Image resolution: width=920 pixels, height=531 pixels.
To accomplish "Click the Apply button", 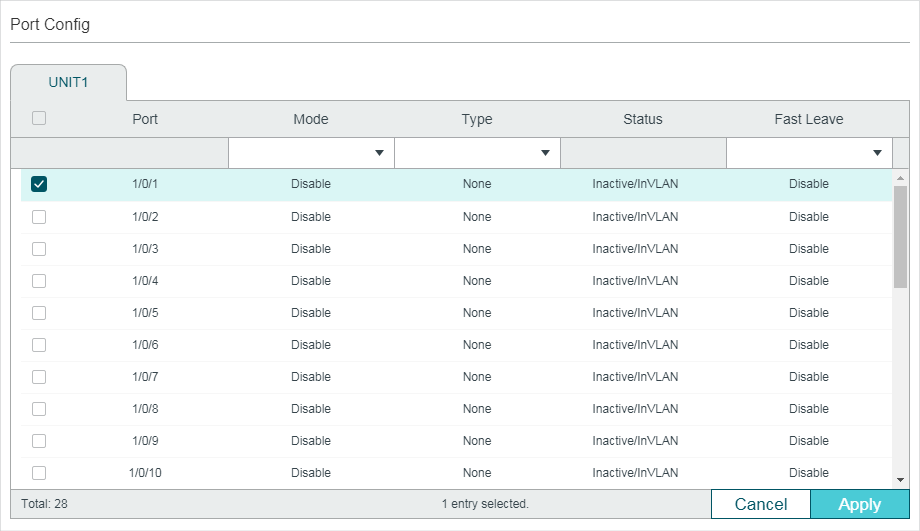I will (859, 505).
